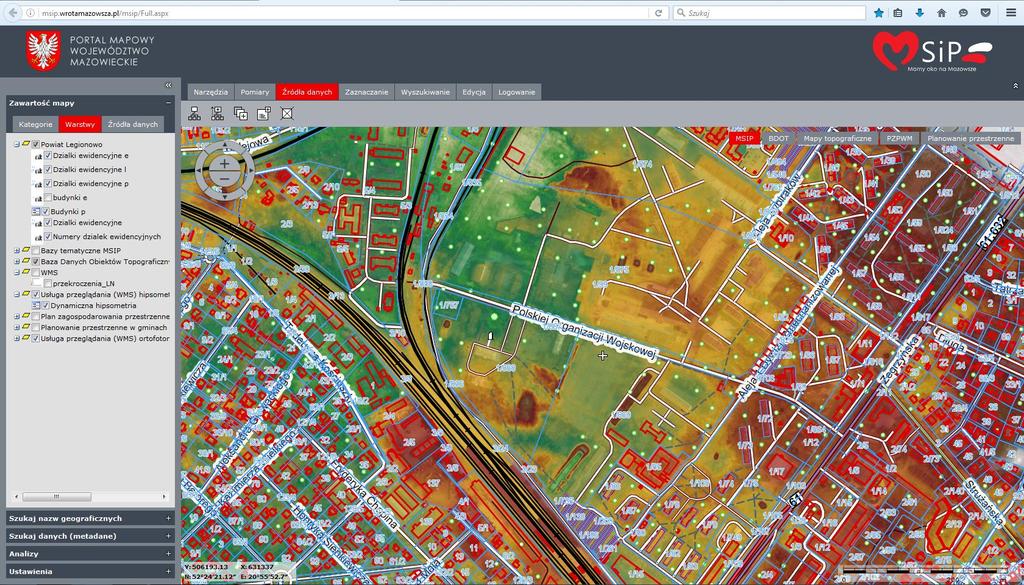This screenshot has width=1024, height=585.
Task: Pan the map east with right arrow
Action: [x=249, y=171]
